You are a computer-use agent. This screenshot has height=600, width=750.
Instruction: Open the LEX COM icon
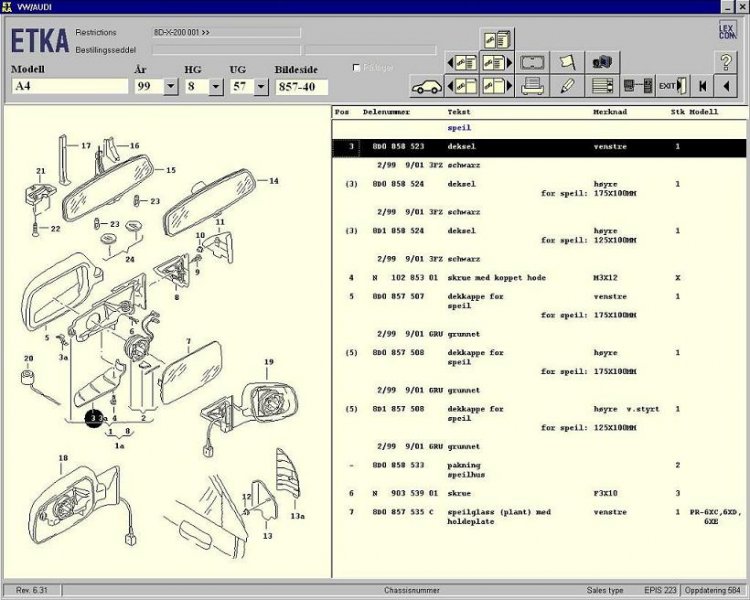click(x=727, y=31)
